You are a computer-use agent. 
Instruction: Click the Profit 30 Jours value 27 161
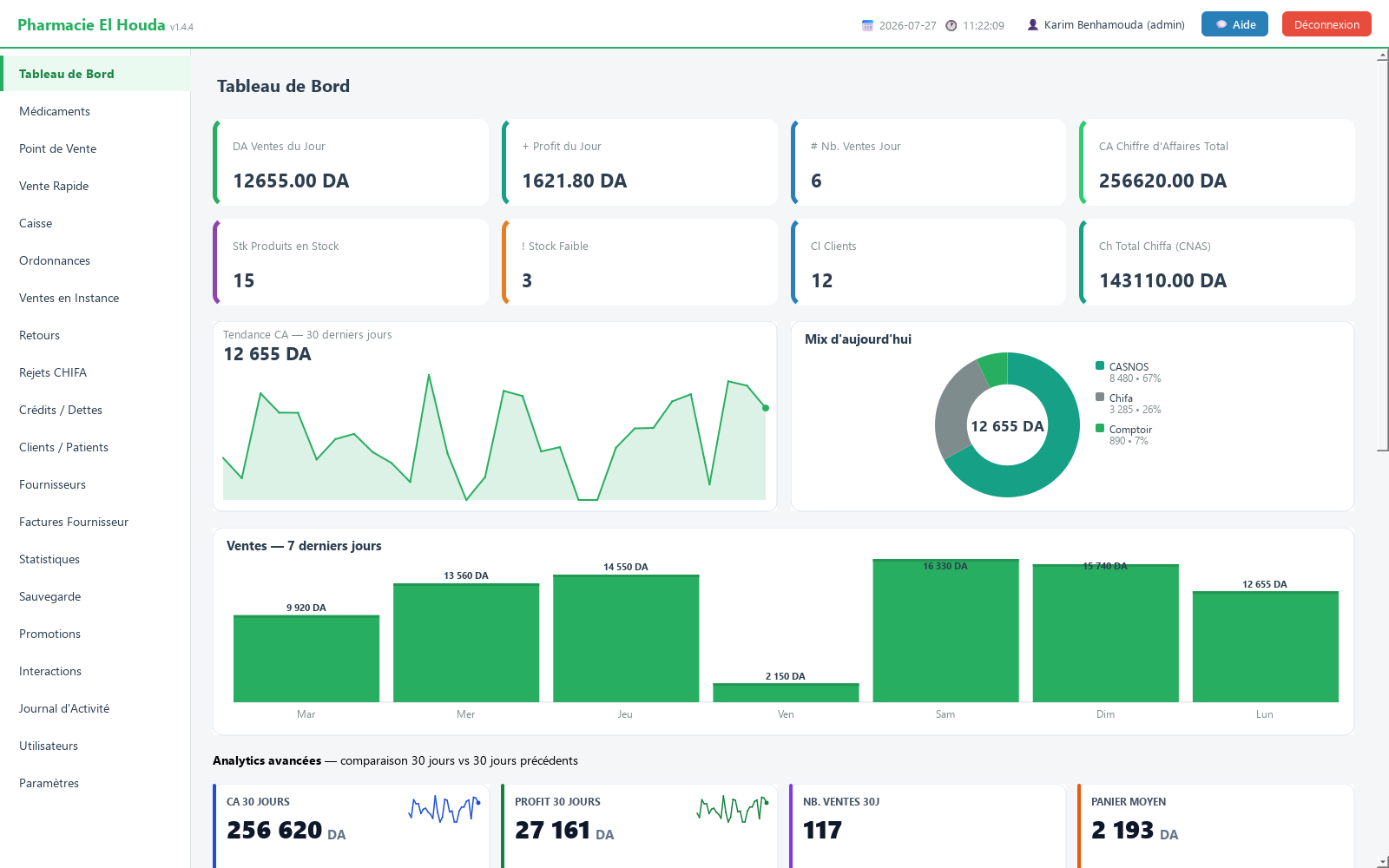coord(553,831)
